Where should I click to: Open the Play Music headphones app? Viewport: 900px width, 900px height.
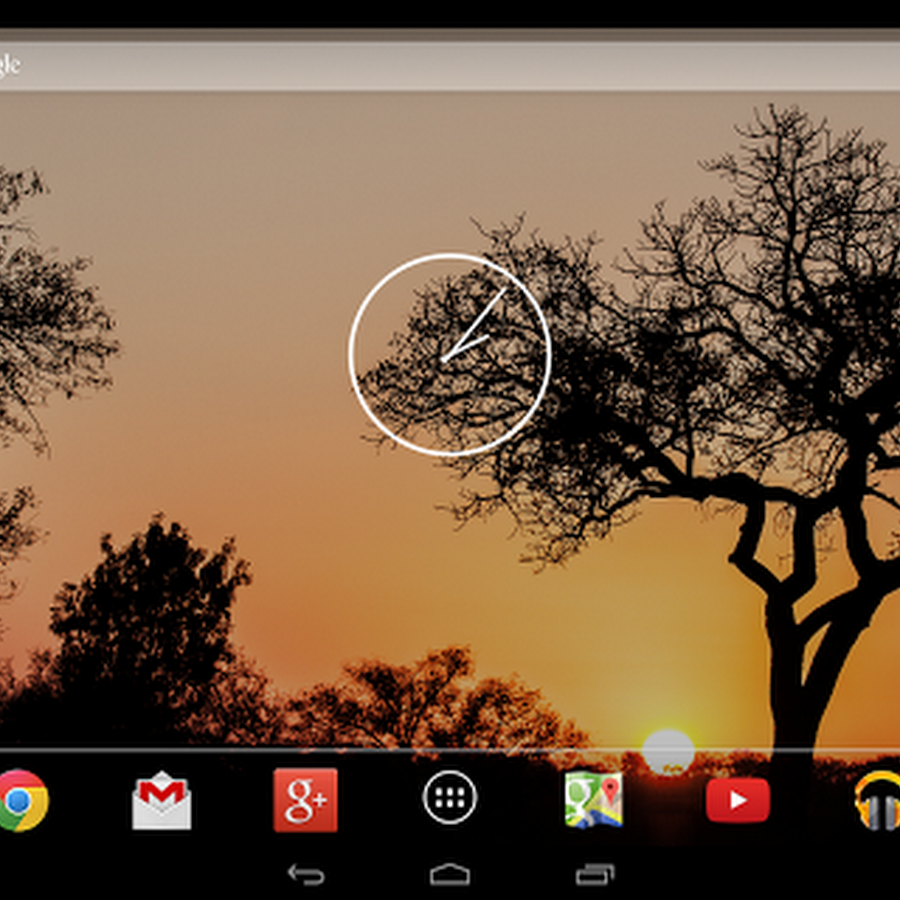878,800
